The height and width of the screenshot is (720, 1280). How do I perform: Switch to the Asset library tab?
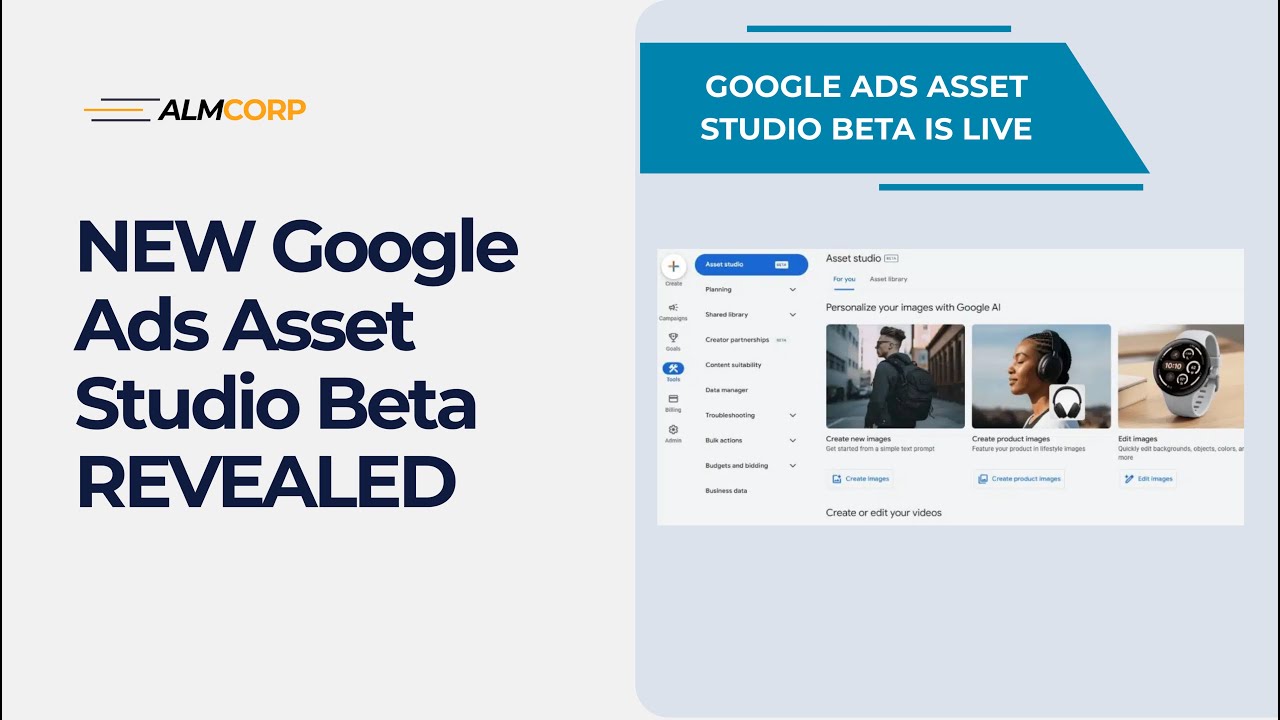888,279
